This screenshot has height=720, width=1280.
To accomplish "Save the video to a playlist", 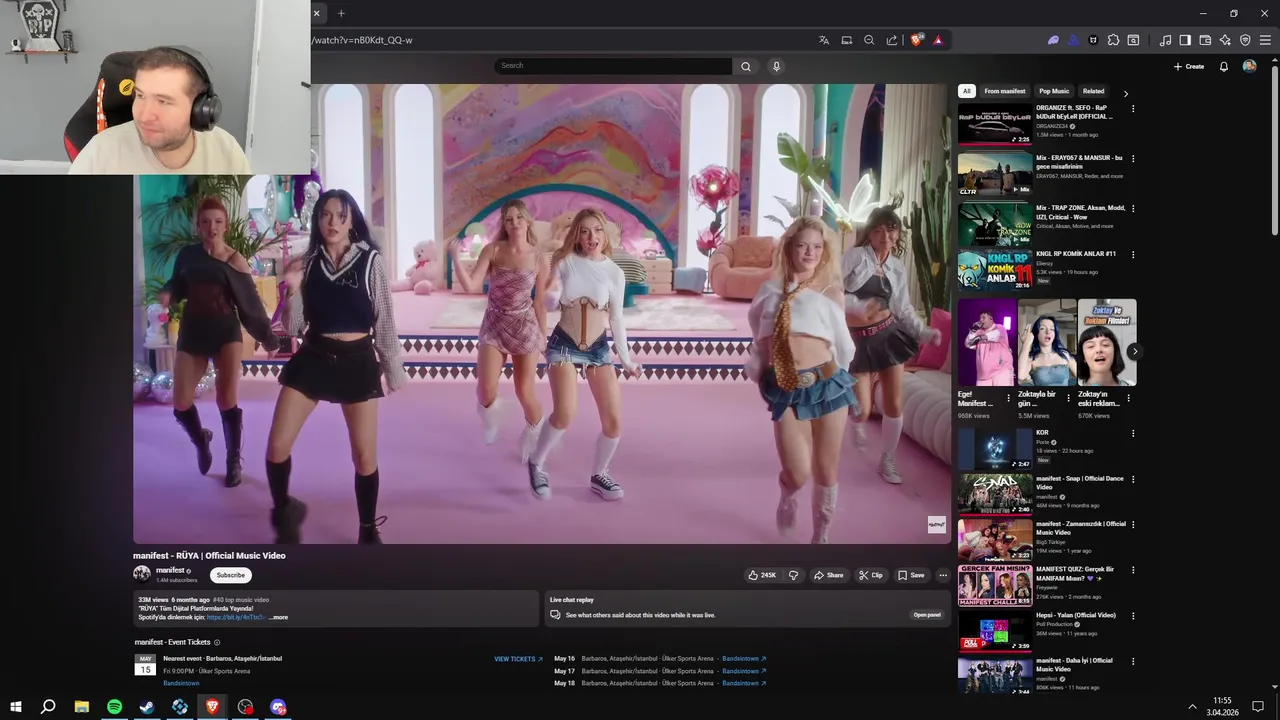I will tap(911, 575).
